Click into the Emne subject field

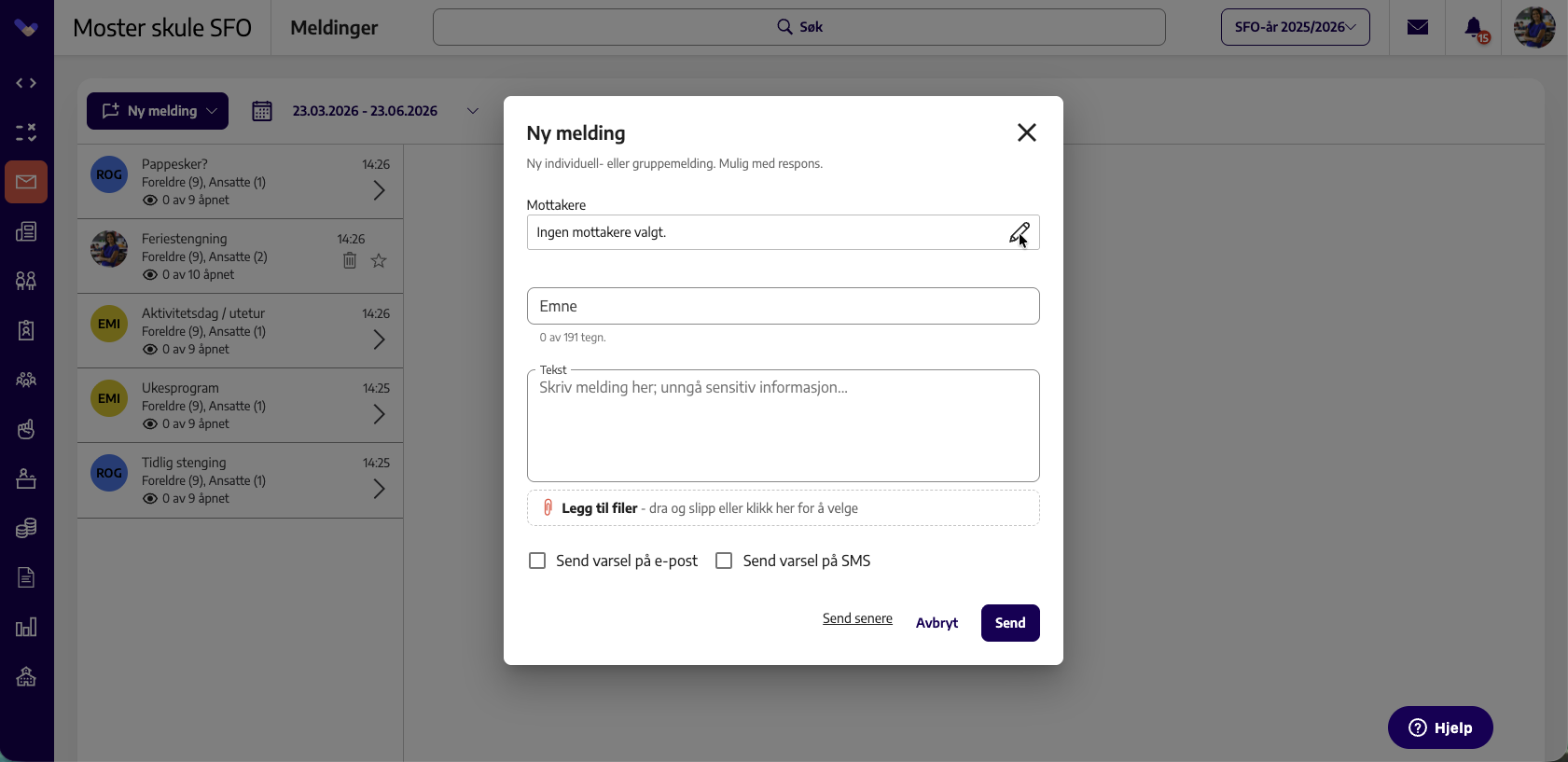point(783,306)
